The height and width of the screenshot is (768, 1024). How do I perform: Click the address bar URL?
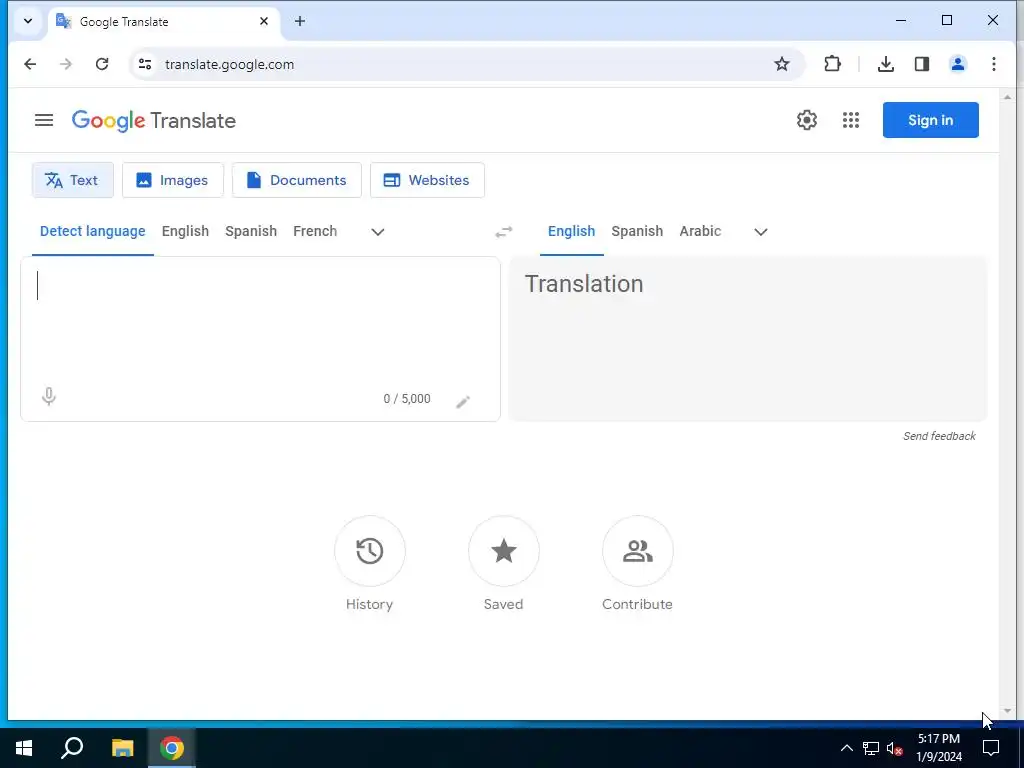point(229,64)
